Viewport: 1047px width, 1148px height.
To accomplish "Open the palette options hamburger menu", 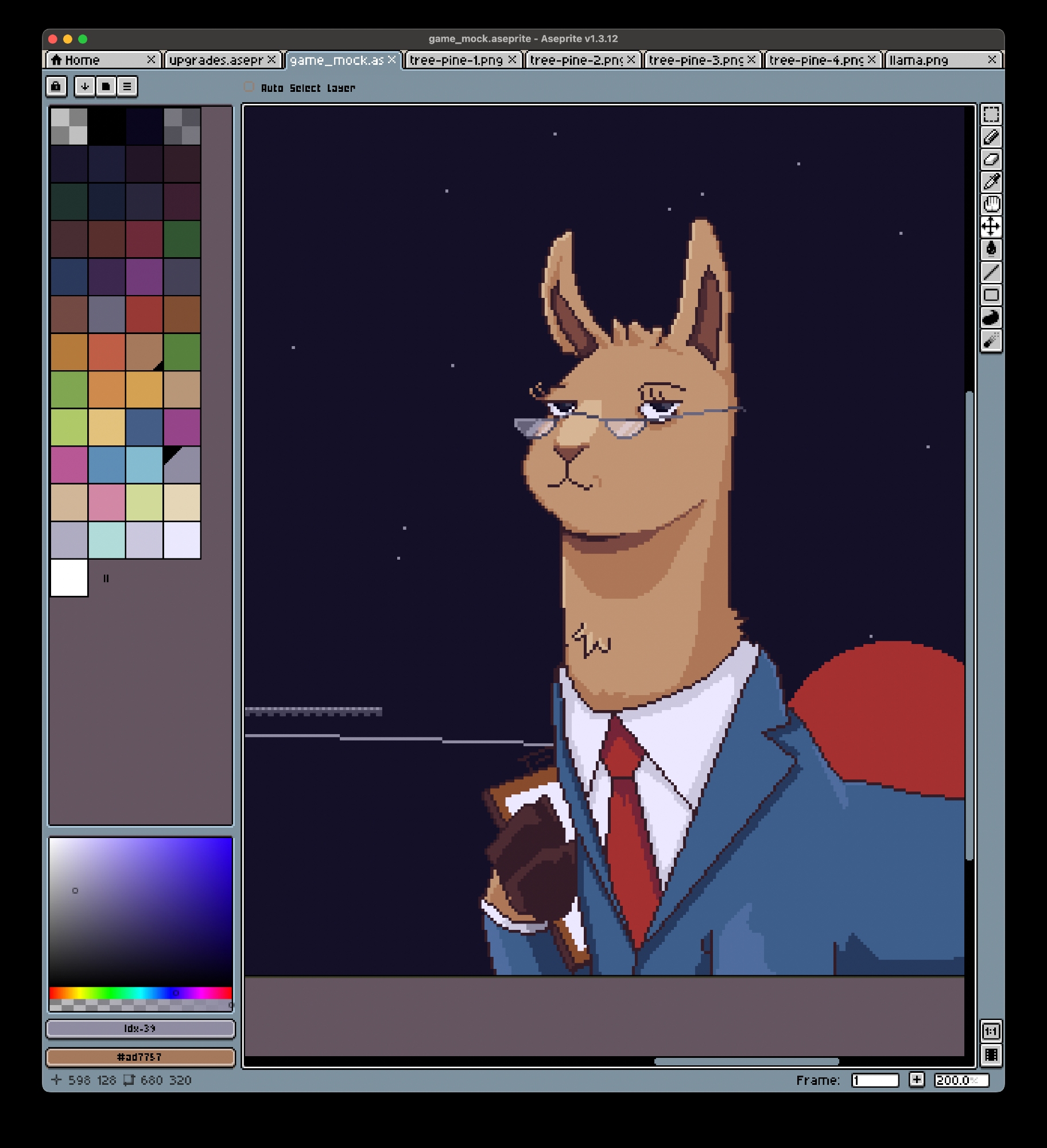I will click(x=127, y=87).
